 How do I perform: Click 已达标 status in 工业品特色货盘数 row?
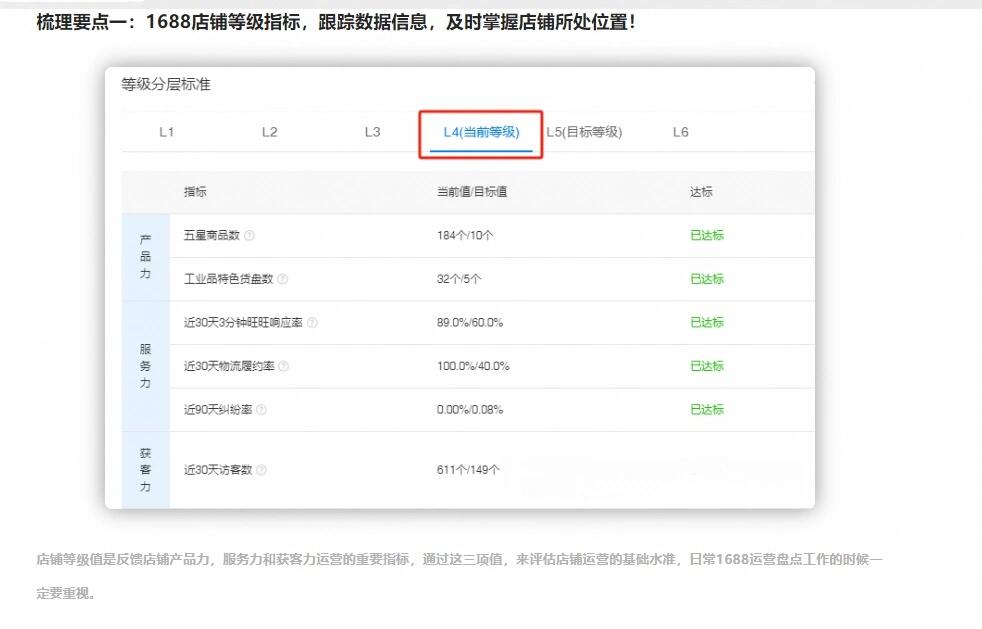(706, 279)
